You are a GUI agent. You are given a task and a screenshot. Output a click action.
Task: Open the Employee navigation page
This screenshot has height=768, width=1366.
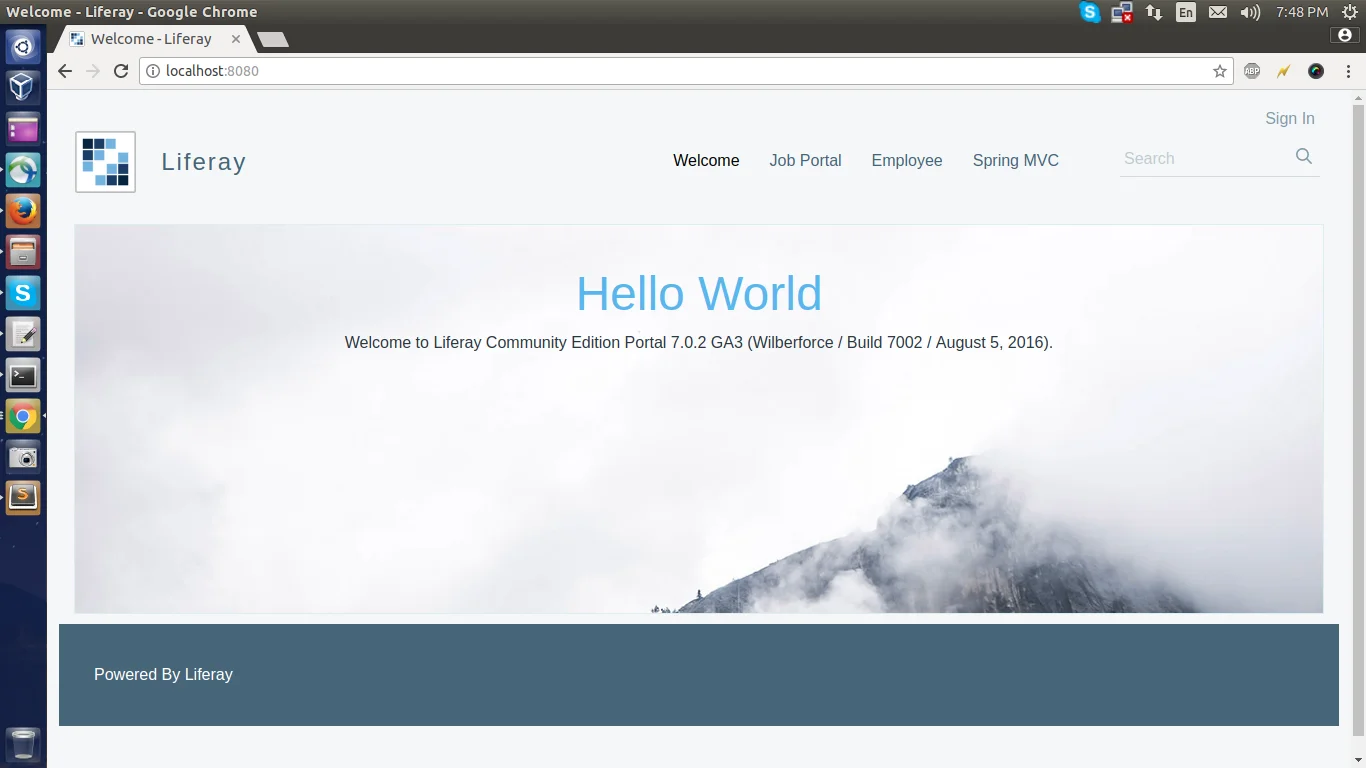click(907, 160)
